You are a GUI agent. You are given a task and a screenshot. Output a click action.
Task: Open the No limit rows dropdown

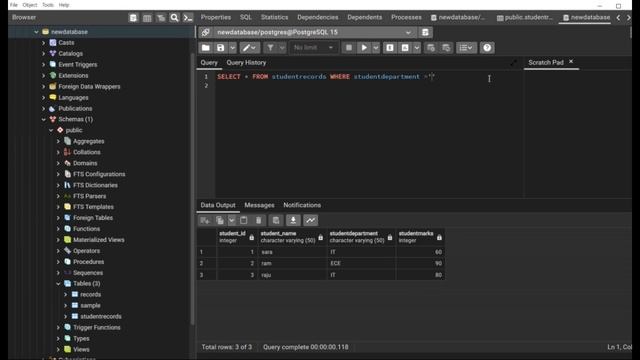click(x=313, y=48)
